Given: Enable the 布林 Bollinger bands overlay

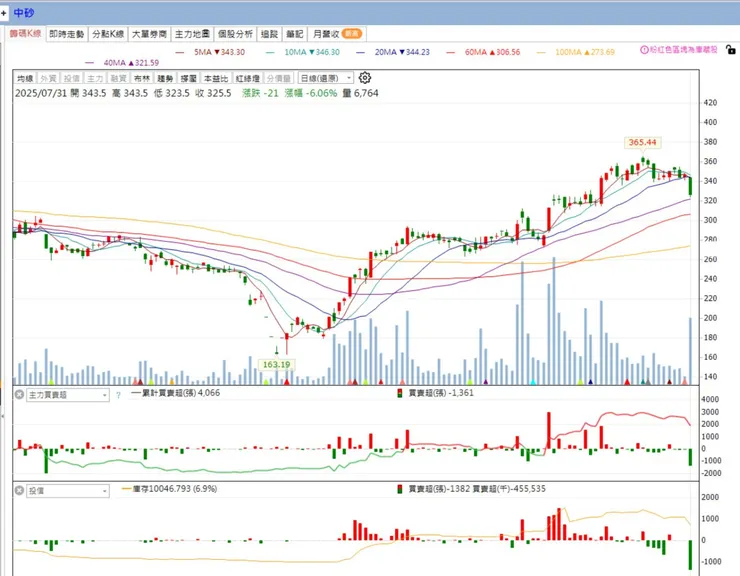Looking at the screenshot, I should (x=142, y=78).
